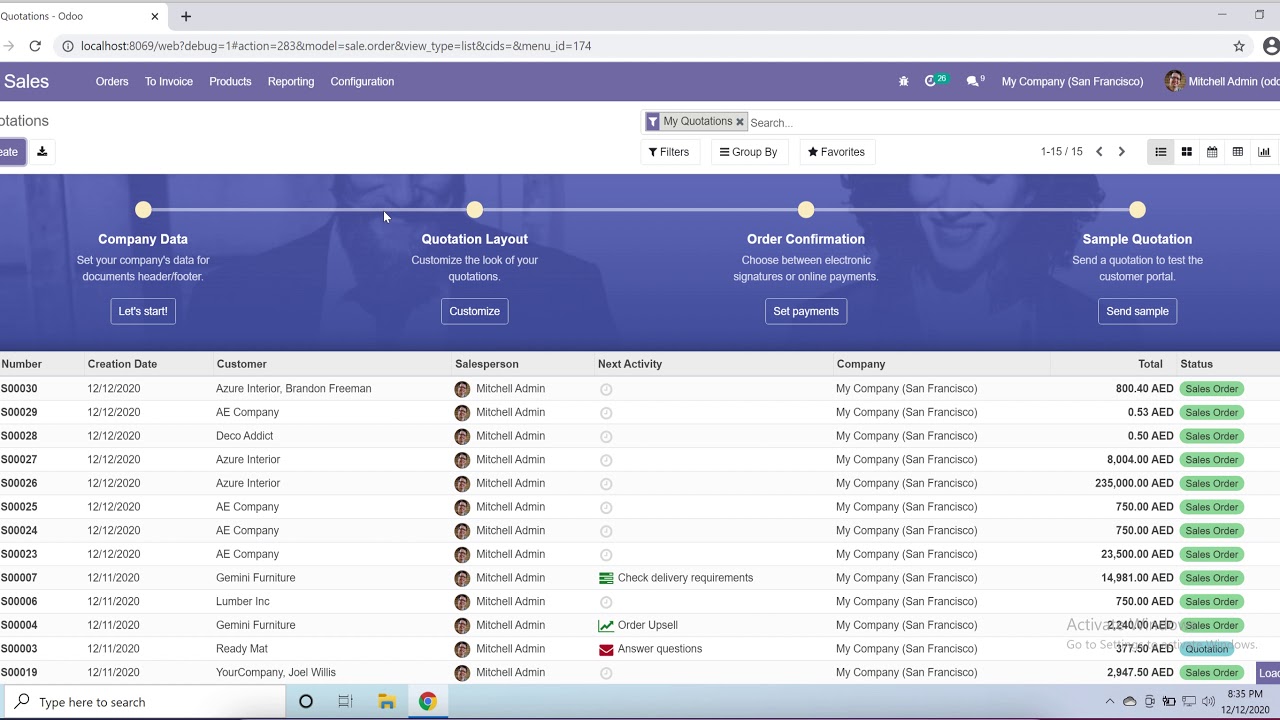Click the 235,000.00 AED total cell

point(1134,483)
